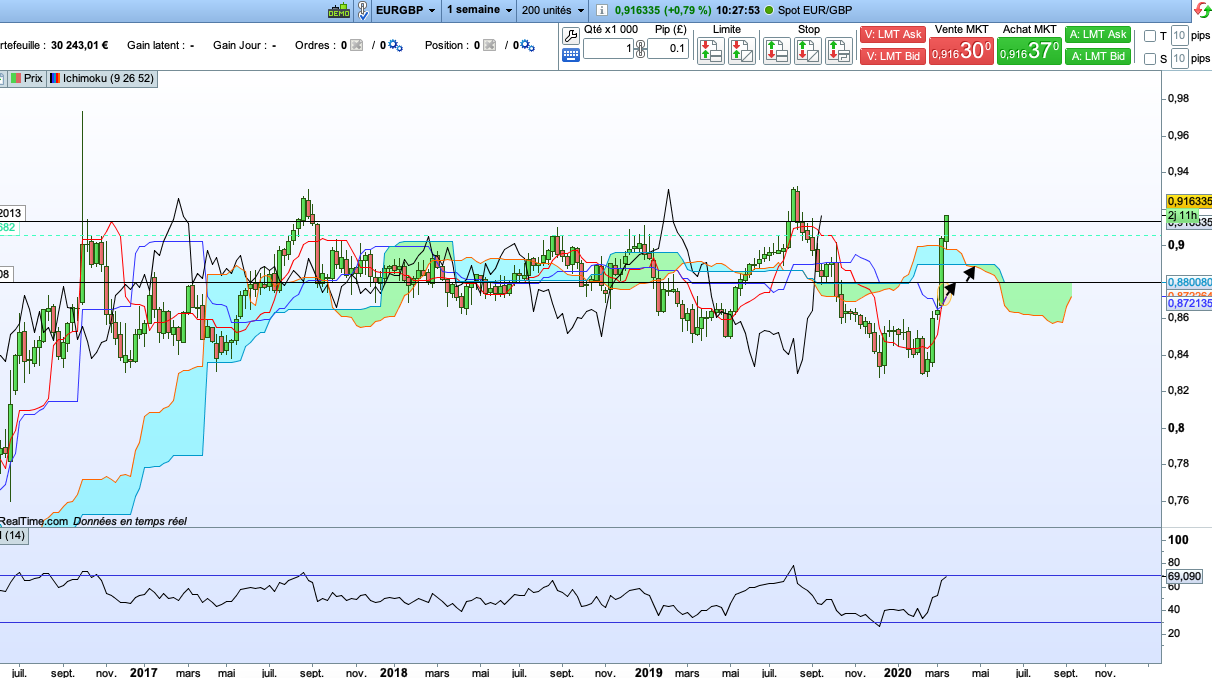Click the V: LMT Bid button
The height and width of the screenshot is (678, 1212).
tap(892, 56)
